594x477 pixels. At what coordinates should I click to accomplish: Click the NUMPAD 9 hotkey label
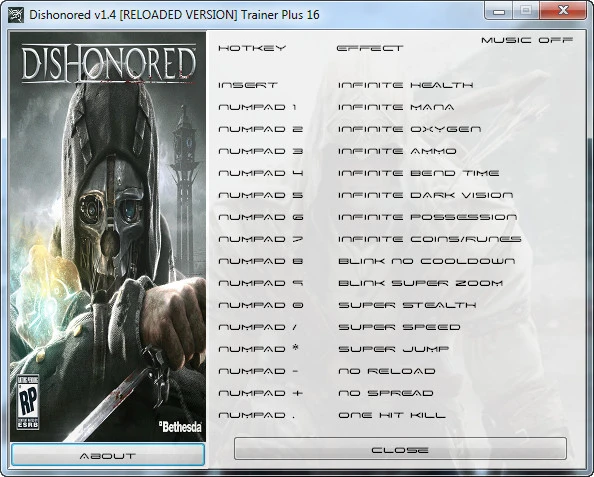point(261,283)
